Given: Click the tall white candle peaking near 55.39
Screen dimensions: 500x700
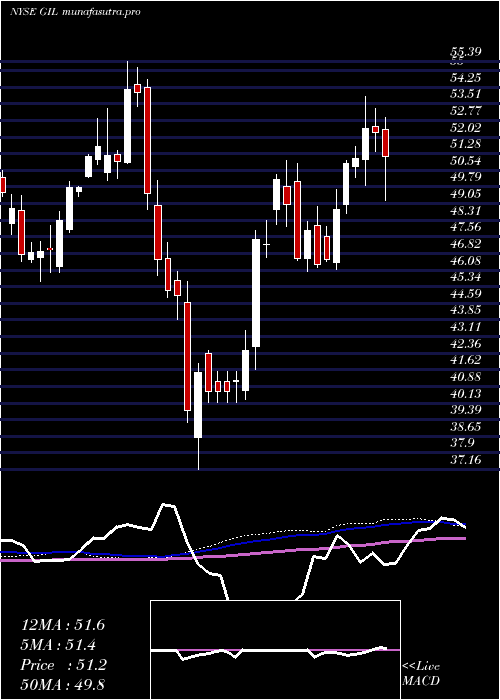Looking at the screenshot, I should coord(128,126).
